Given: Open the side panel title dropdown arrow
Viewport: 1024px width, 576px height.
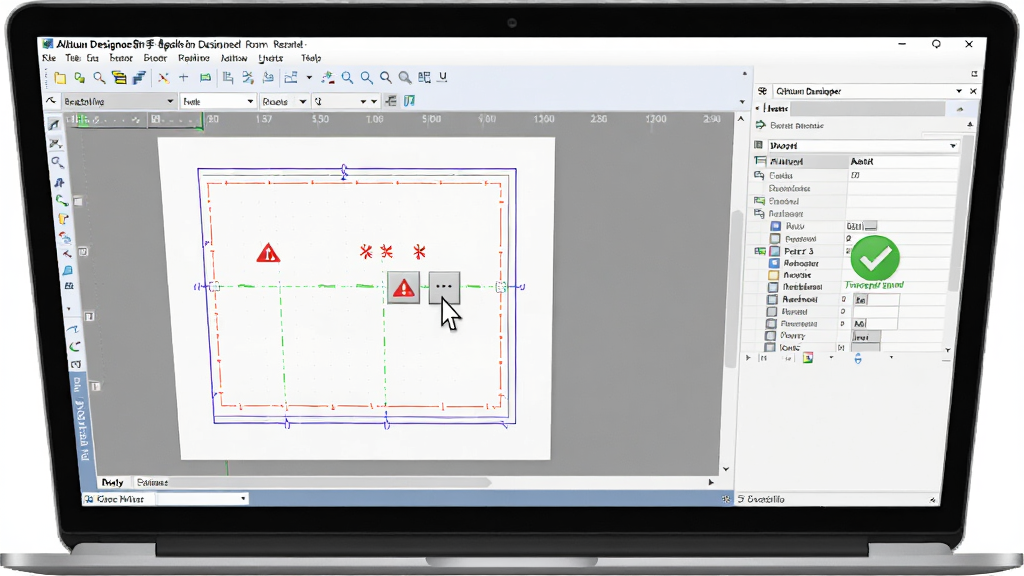Looking at the screenshot, I should pyautogui.click(x=959, y=91).
